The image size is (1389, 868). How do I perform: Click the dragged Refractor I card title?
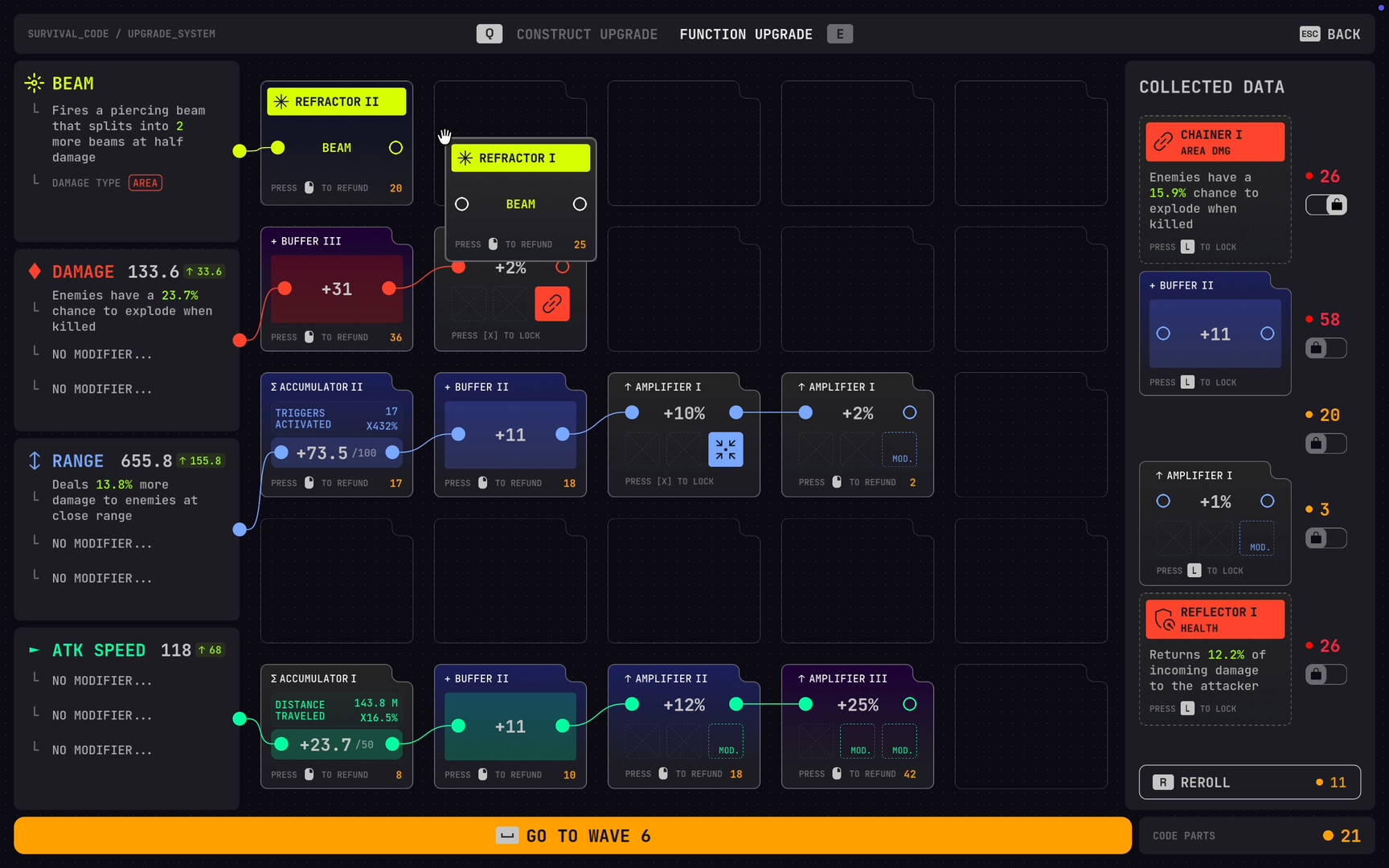pyautogui.click(x=521, y=158)
